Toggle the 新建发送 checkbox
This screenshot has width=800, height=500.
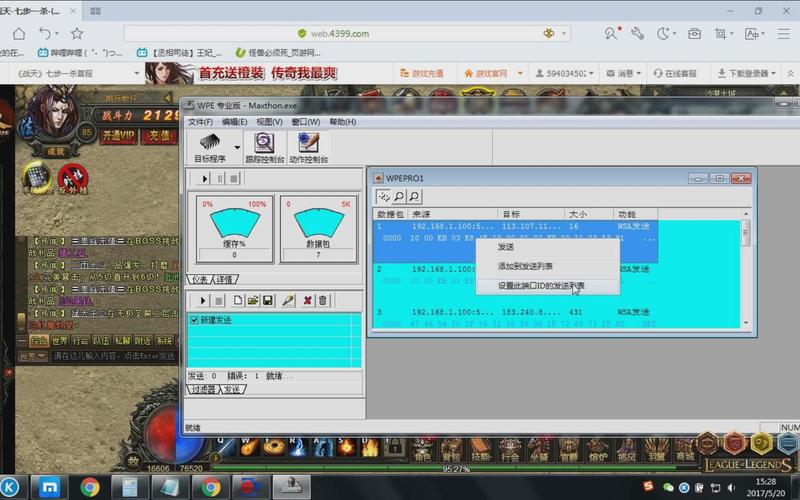pos(194,319)
